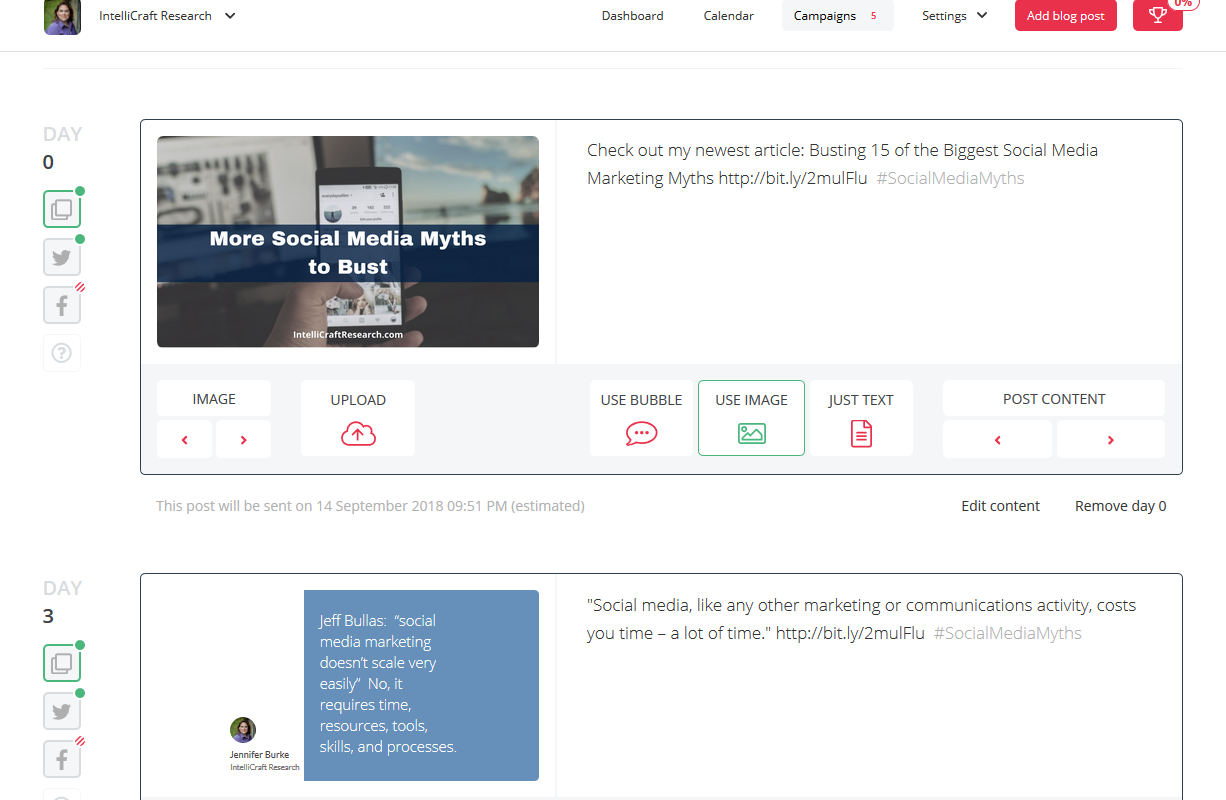Click the question mark help icon Day 0

[x=62, y=353]
